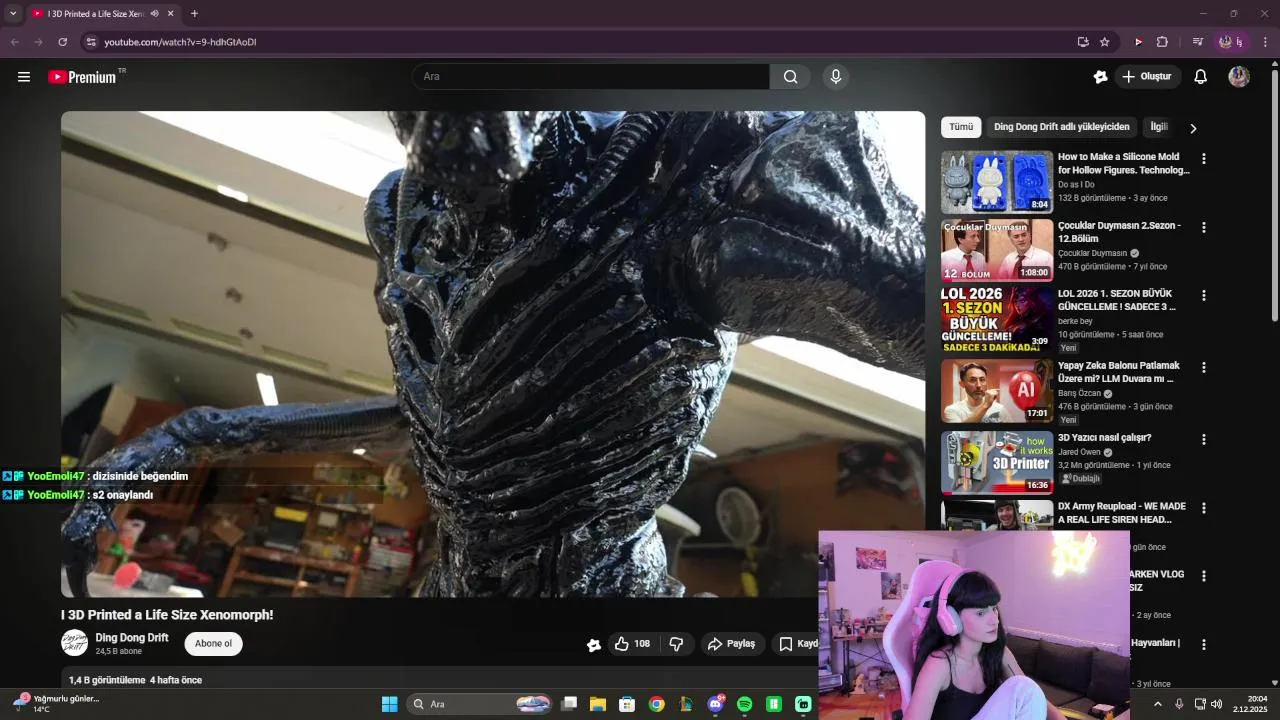Open more options for the 3D Yazıcı video
This screenshot has width=1280, height=720.
coord(1204,440)
